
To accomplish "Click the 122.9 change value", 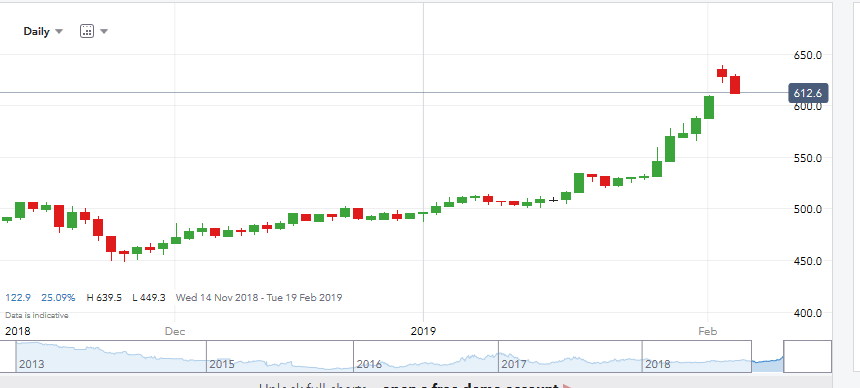I will [18, 298].
